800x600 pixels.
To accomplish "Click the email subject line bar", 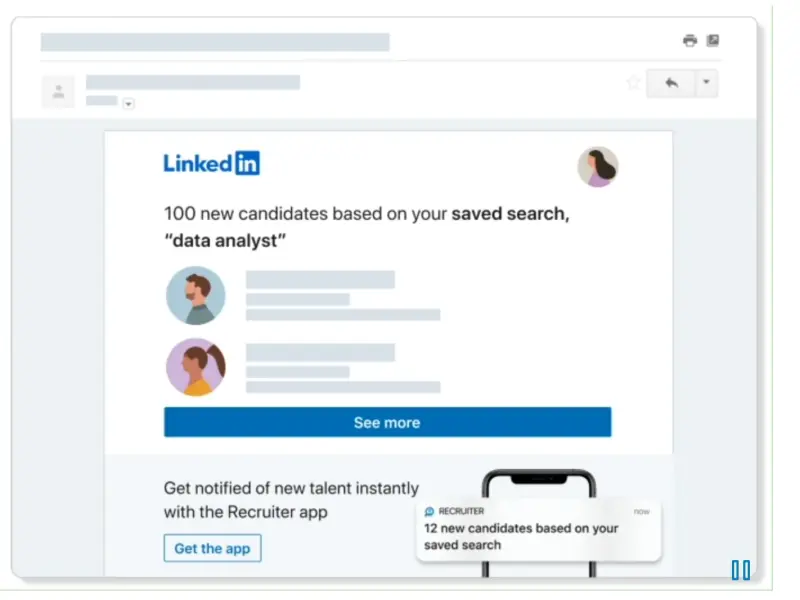I will pos(215,42).
